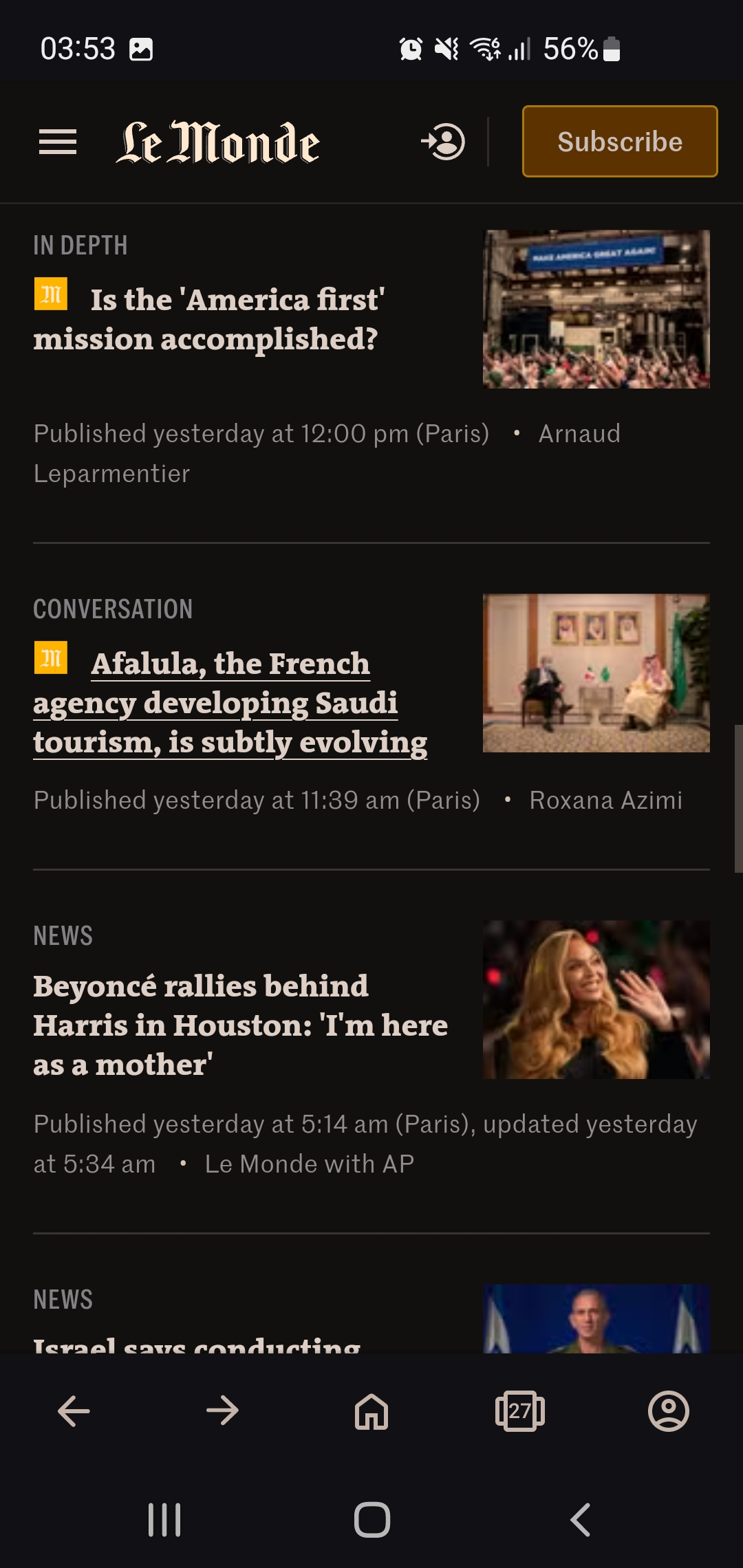The image size is (743, 1568).
Task: Go forward using browser forward arrow
Action: (222, 1411)
